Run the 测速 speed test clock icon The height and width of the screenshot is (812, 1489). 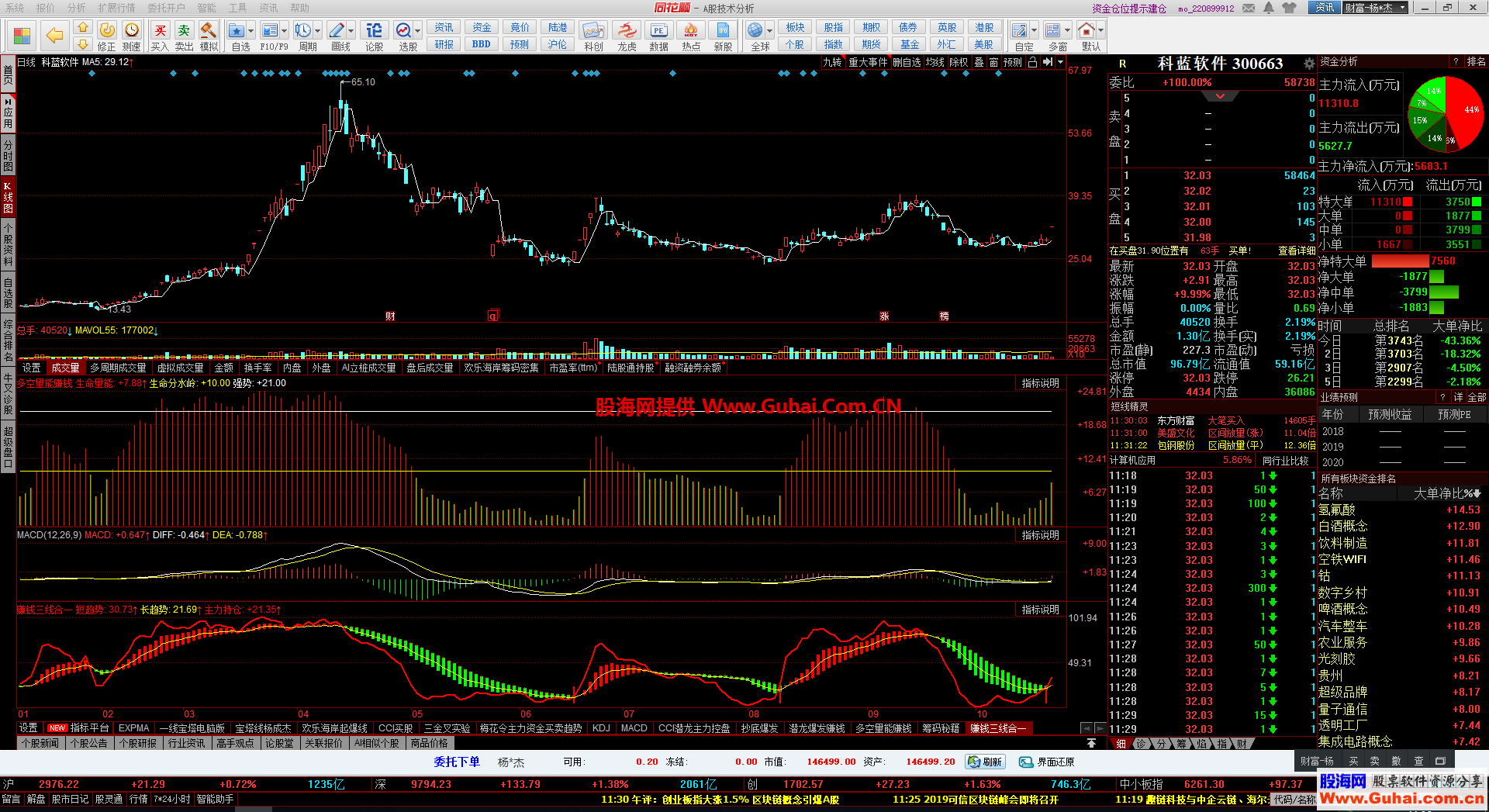pyautogui.click(x=132, y=36)
